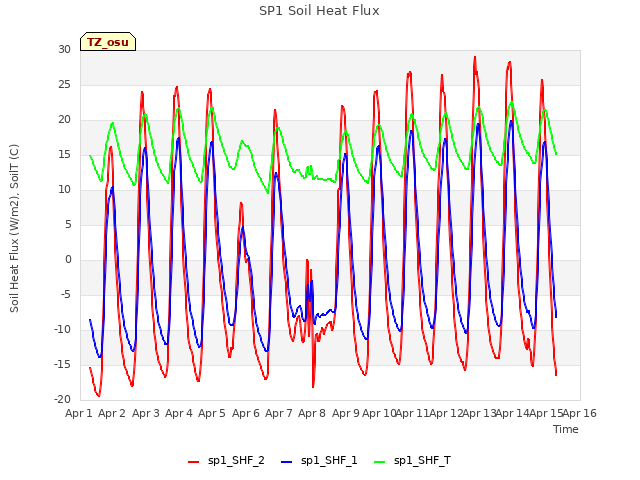Viewport: 640px width, 480px height.
Task: Select the sp1_SHF_2 legend label
Action: point(236,460)
